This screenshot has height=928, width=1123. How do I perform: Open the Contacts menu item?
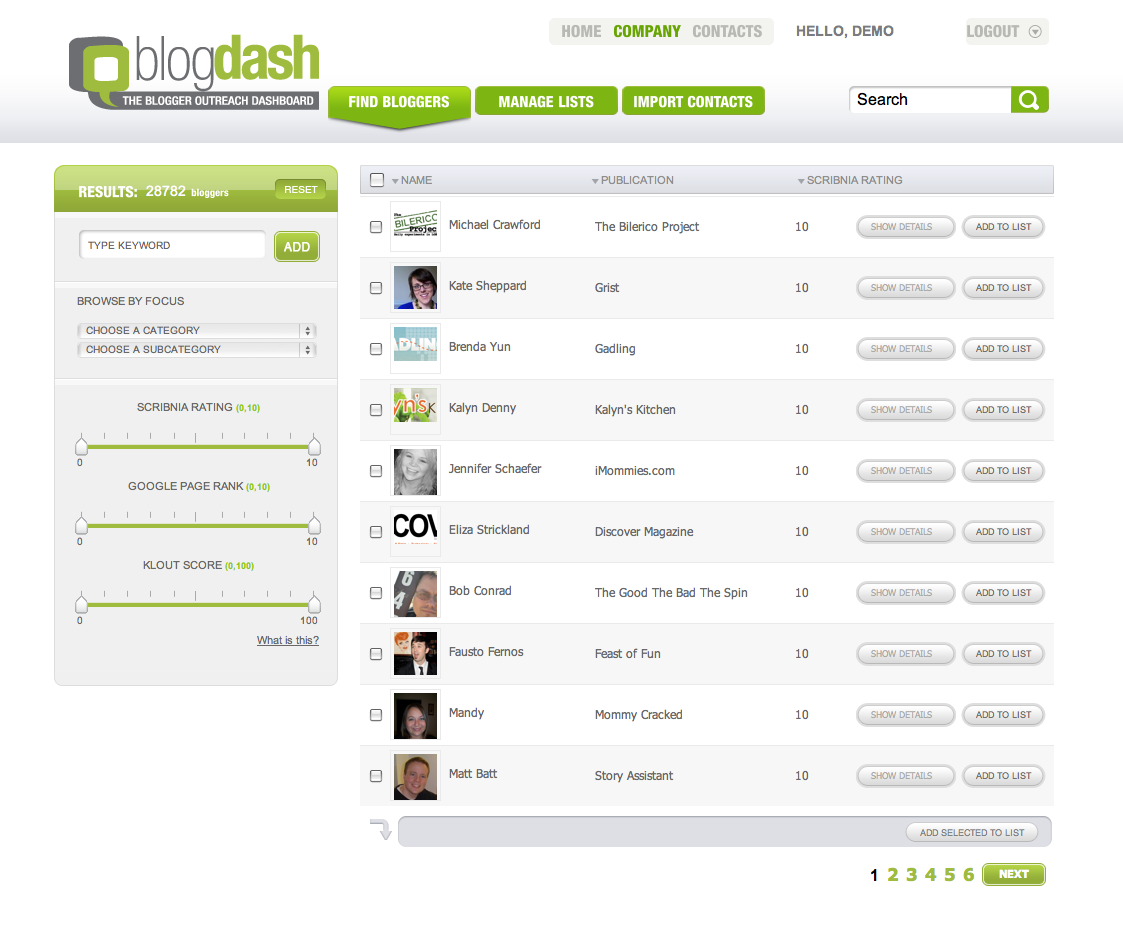[727, 32]
